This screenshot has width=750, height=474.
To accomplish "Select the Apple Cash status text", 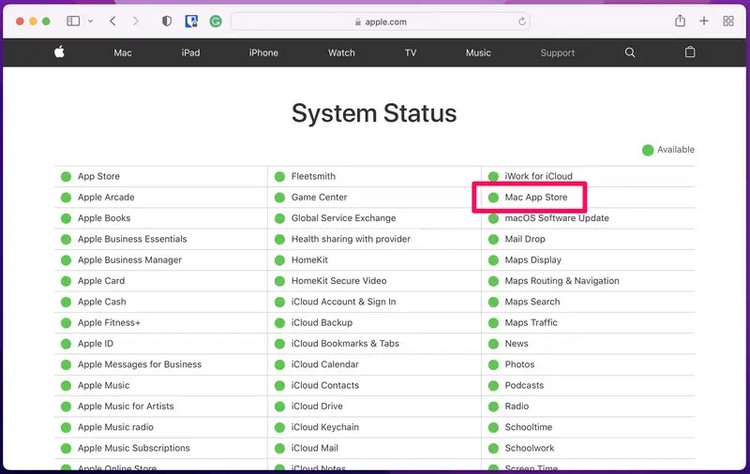I will coord(102,302).
